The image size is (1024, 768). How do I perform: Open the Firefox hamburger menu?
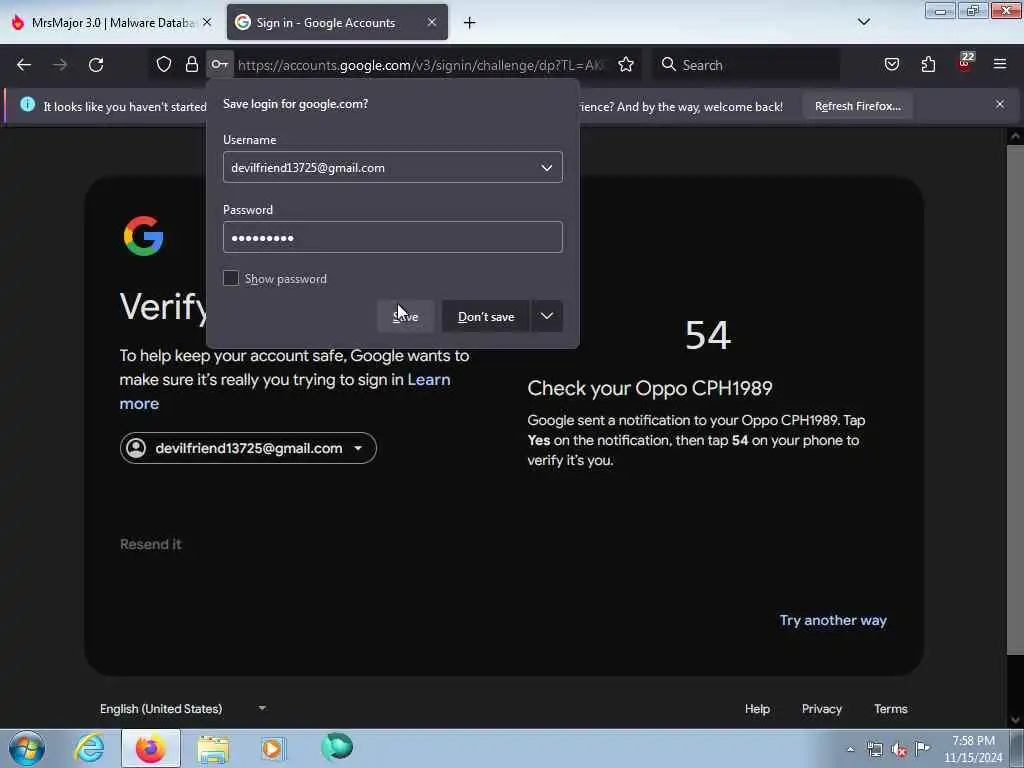point(1000,64)
